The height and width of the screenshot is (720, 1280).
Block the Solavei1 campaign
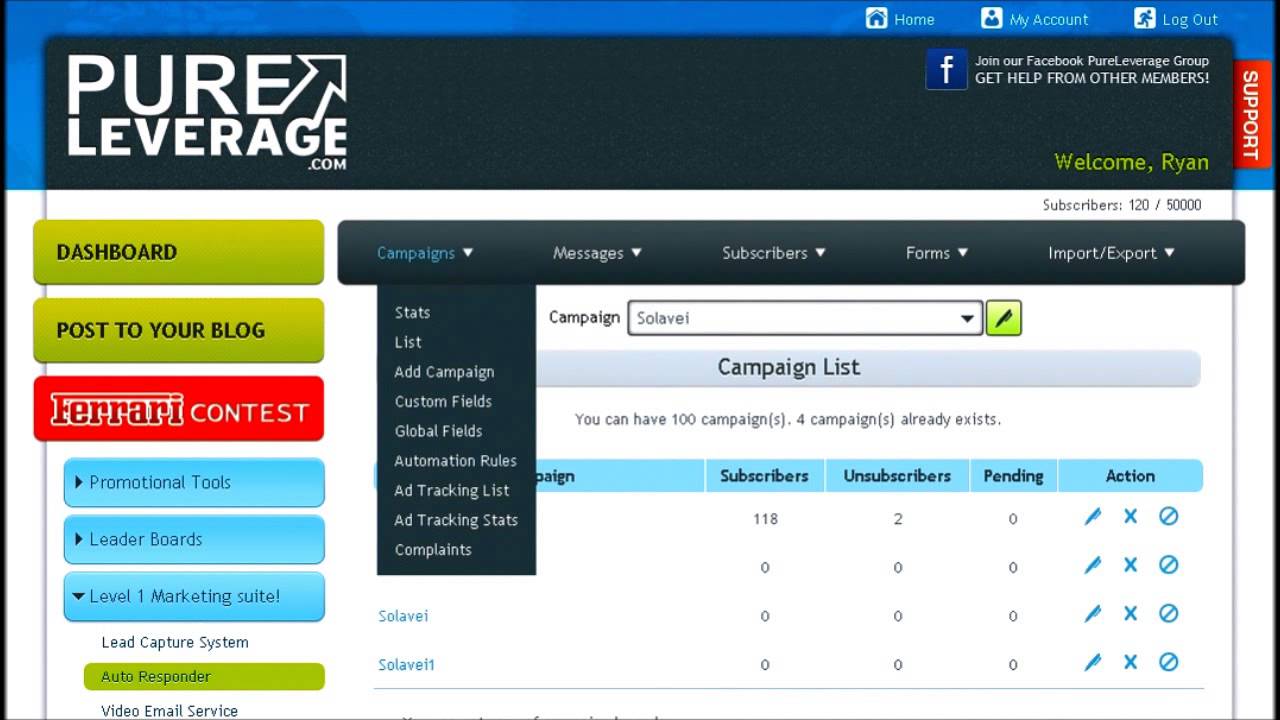click(1168, 662)
